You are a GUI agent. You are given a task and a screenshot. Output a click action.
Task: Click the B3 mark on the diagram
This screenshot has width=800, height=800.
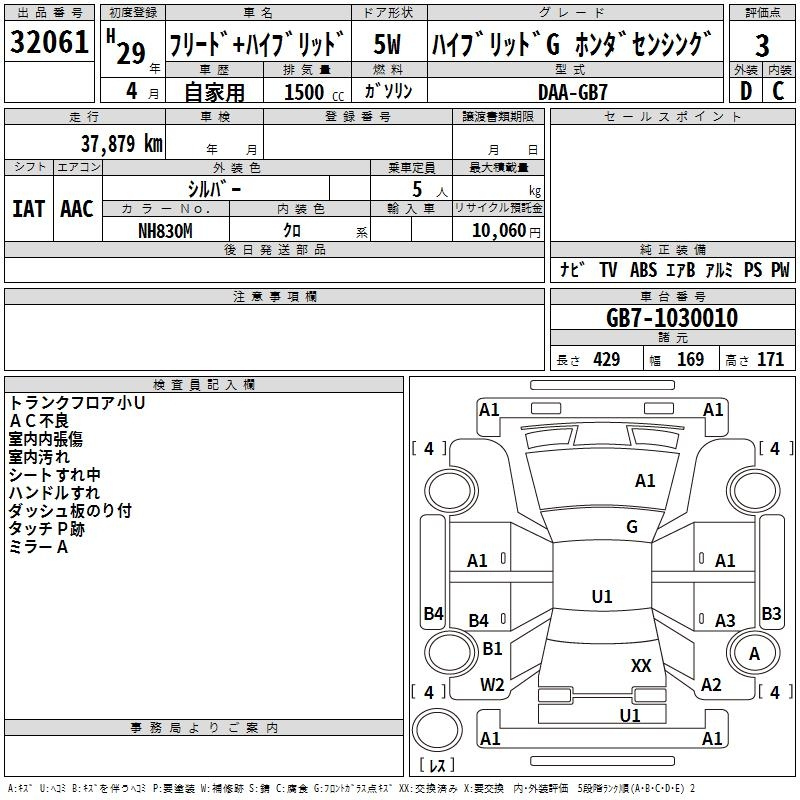tap(771, 614)
